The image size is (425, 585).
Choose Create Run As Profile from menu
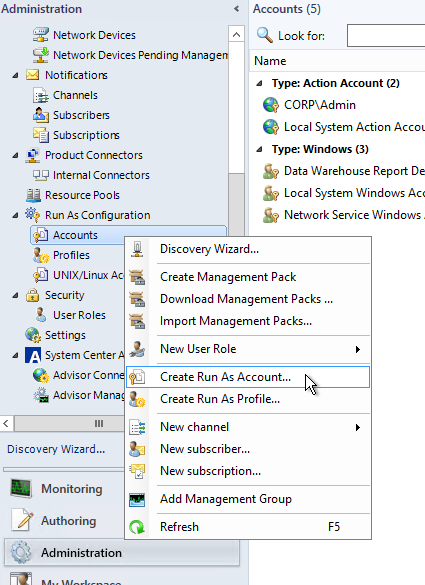pyautogui.click(x=248, y=399)
